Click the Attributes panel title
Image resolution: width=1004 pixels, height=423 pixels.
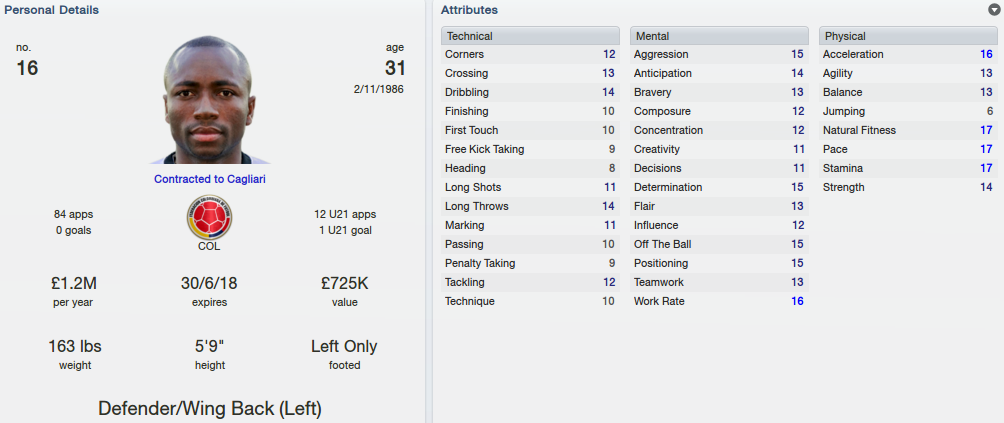pyautogui.click(x=469, y=10)
